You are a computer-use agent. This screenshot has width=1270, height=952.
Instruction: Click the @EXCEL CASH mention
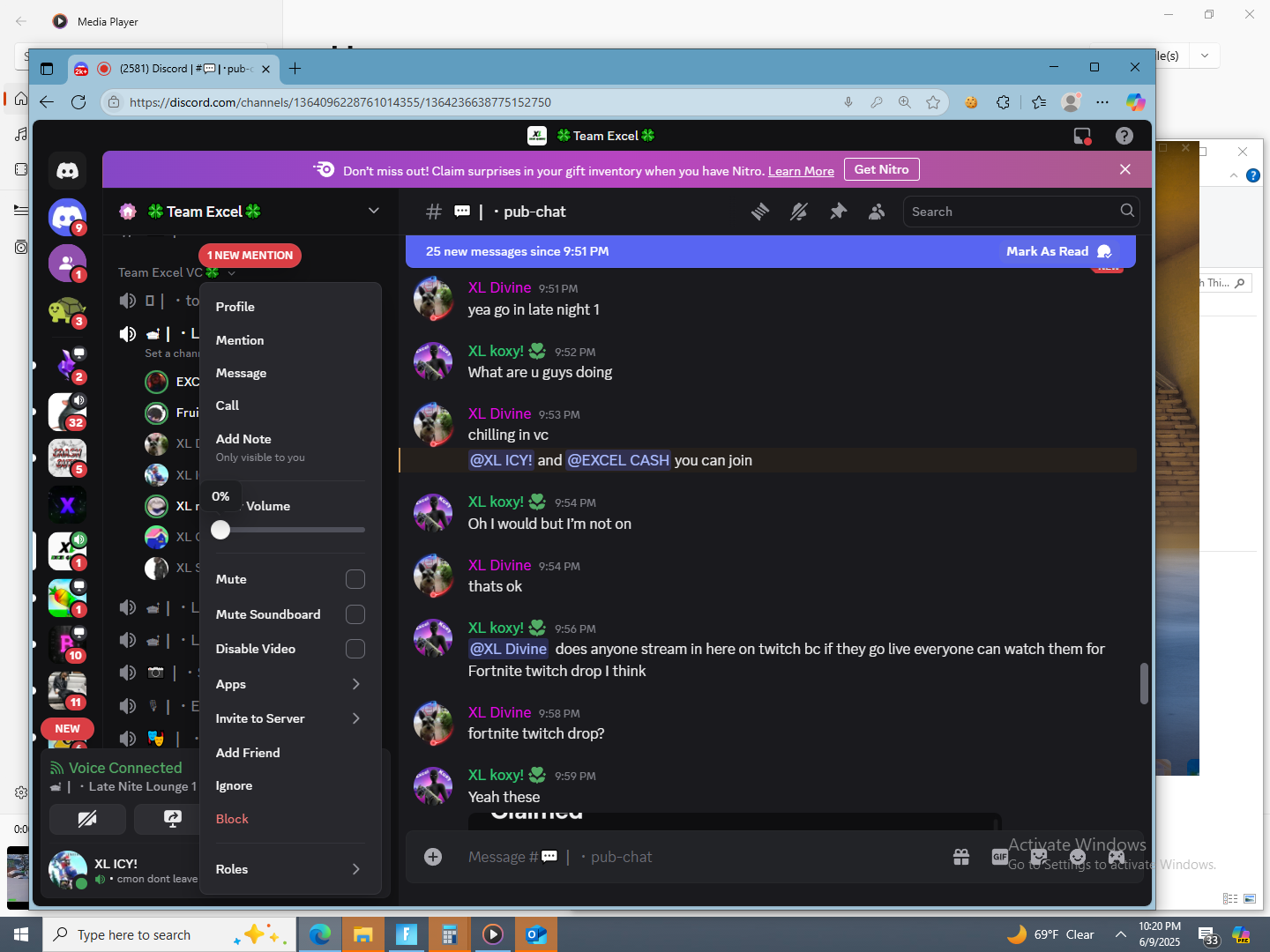click(x=618, y=460)
